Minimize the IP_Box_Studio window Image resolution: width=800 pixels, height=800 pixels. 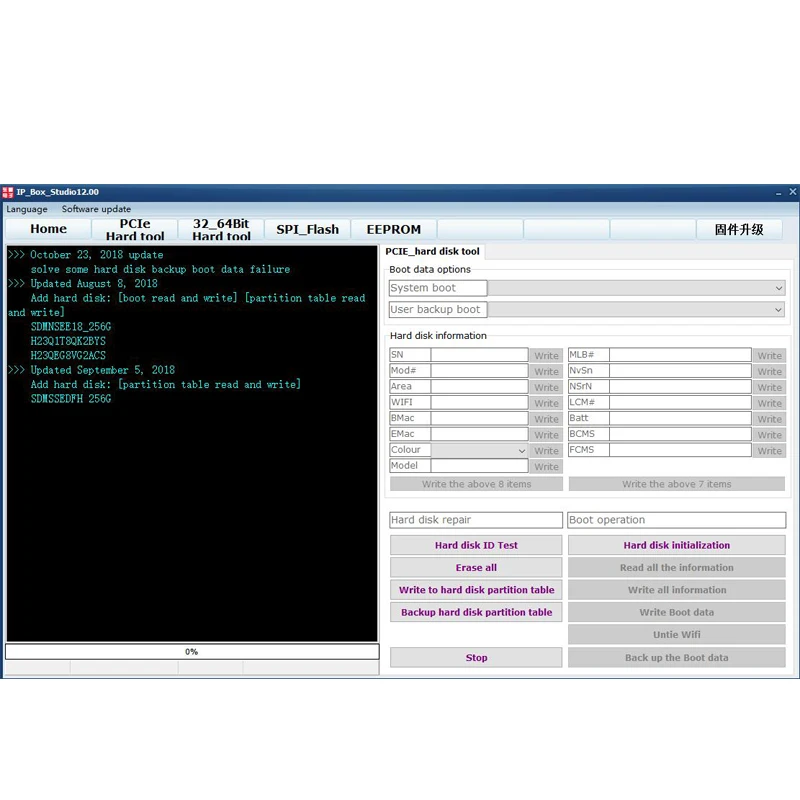[778, 193]
